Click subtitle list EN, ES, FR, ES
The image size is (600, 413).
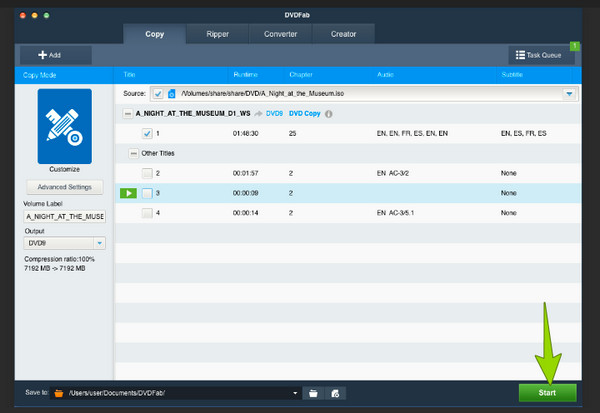[524, 134]
